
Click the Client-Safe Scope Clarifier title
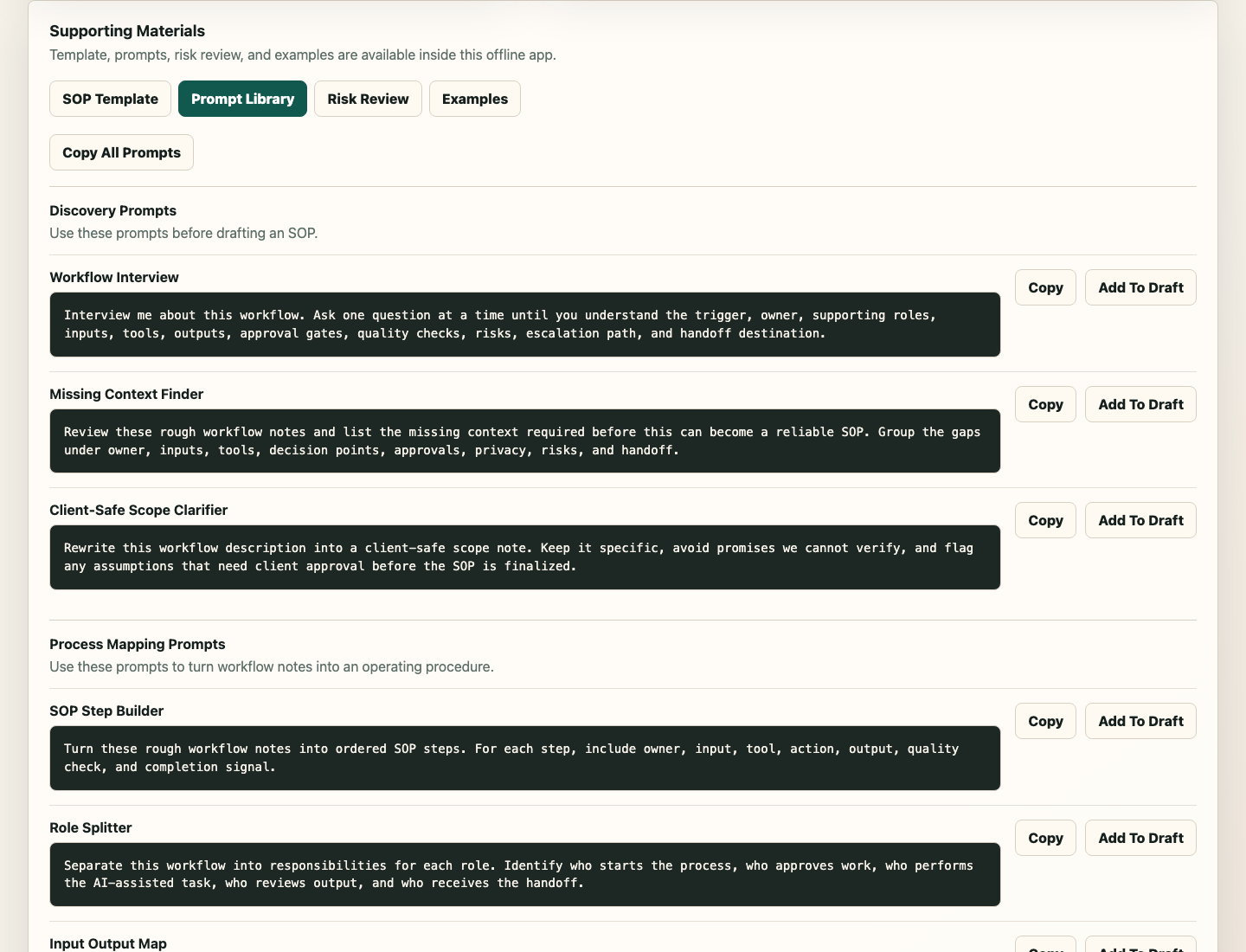pyautogui.click(x=138, y=510)
